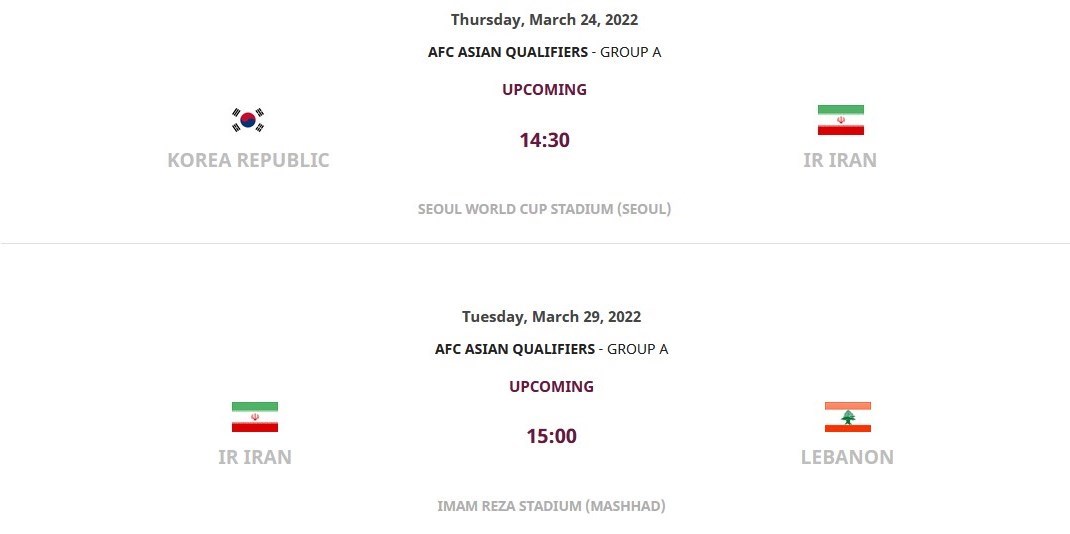Click AFC ASIAN QUALIFIERS for March 29 match

[515, 350]
